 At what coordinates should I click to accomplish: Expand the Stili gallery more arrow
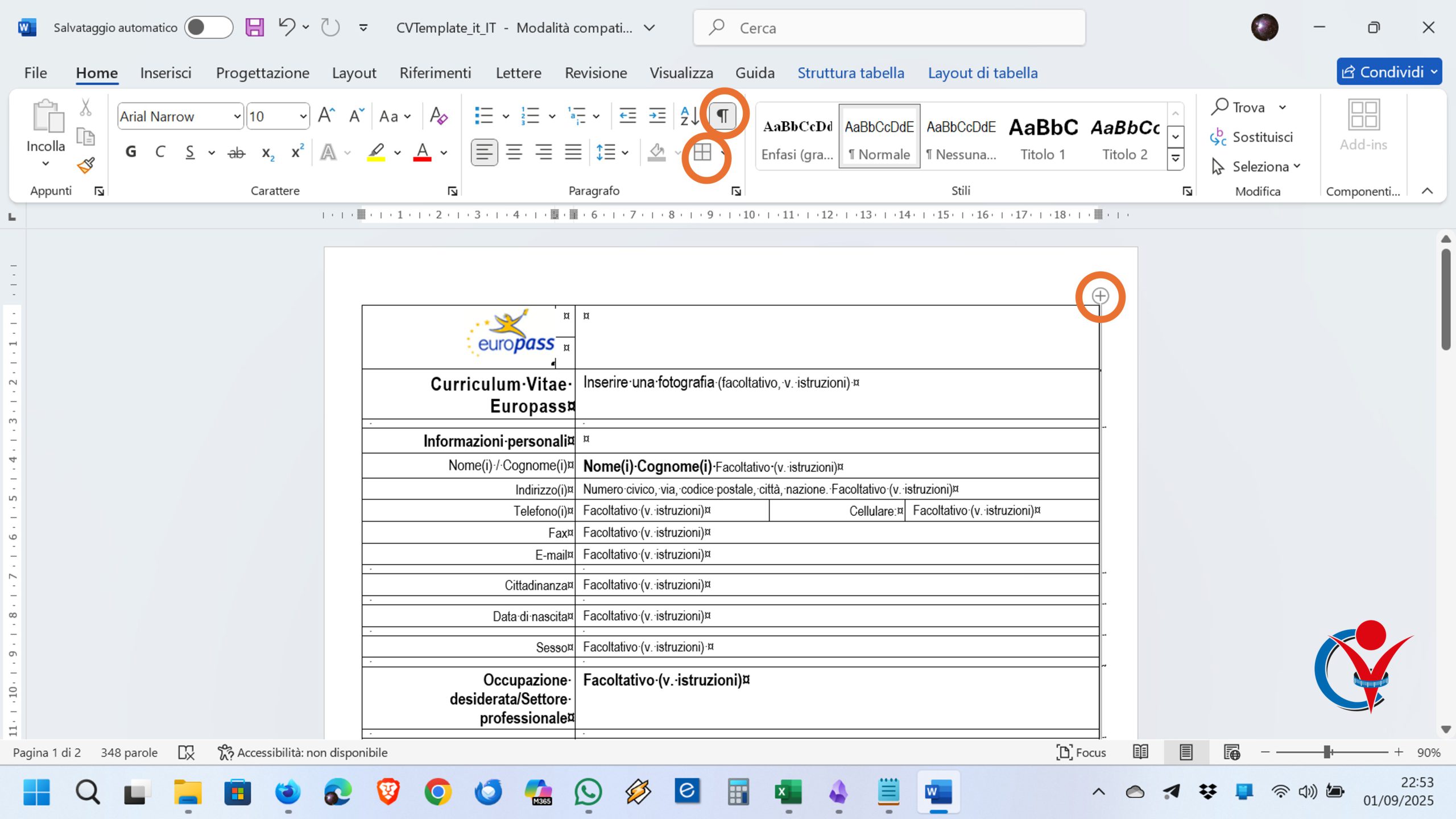pos(1175,159)
